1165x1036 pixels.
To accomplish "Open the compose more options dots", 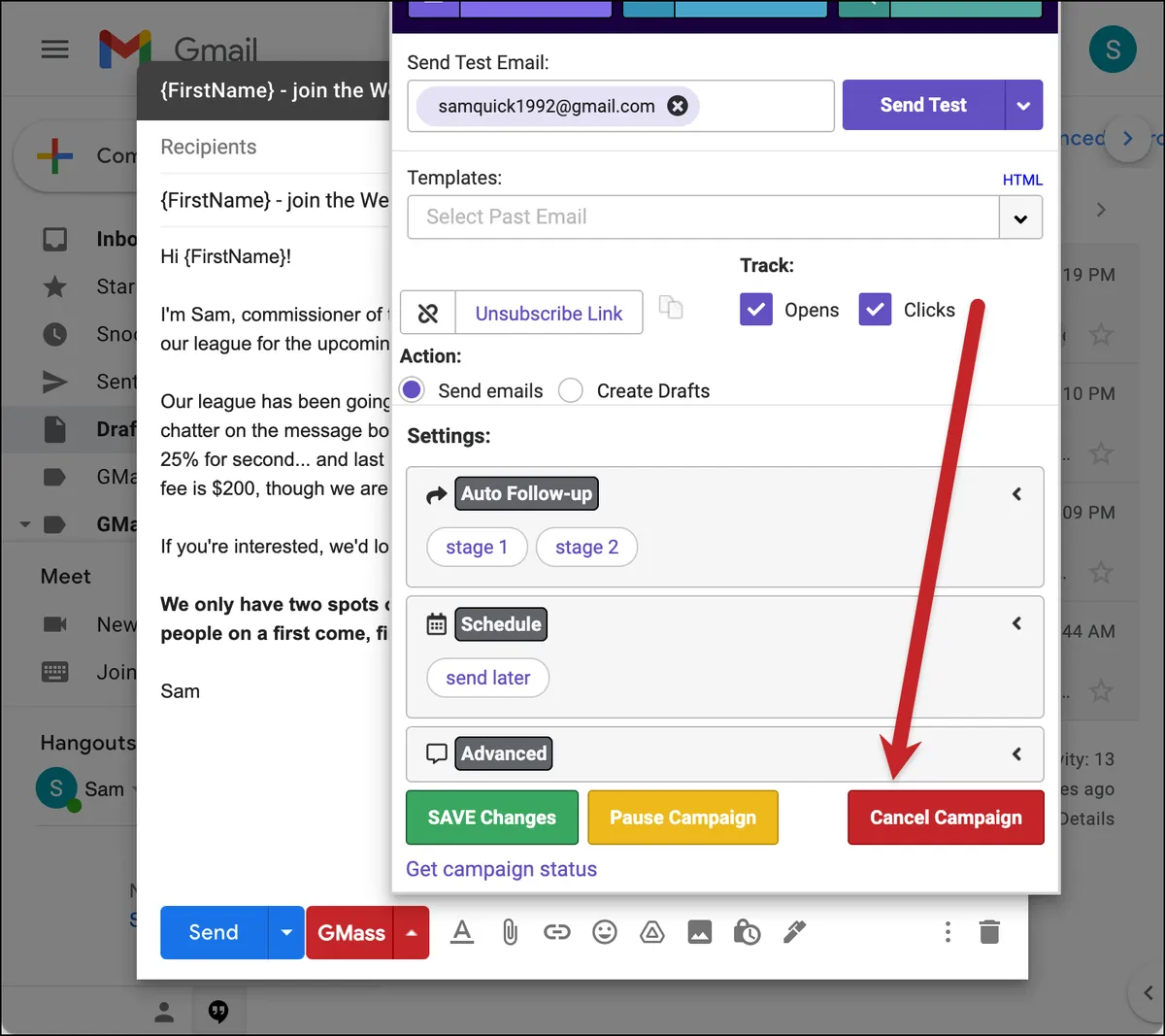I will [x=948, y=932].
